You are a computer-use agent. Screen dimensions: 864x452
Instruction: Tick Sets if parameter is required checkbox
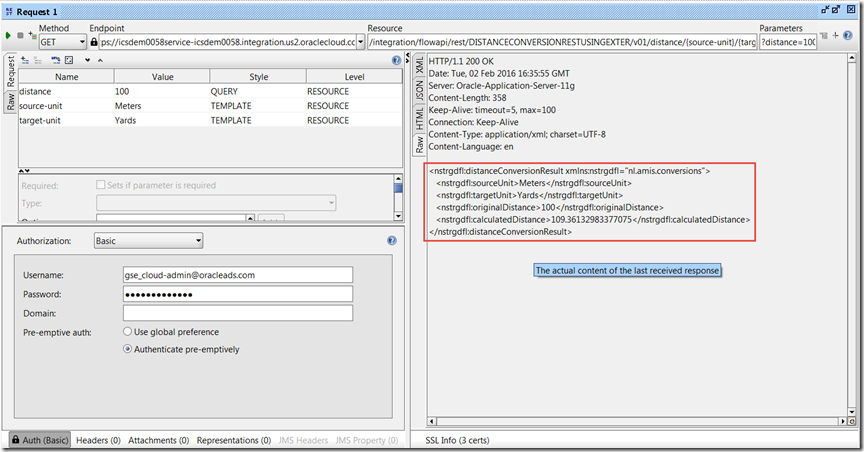point(100,185)
